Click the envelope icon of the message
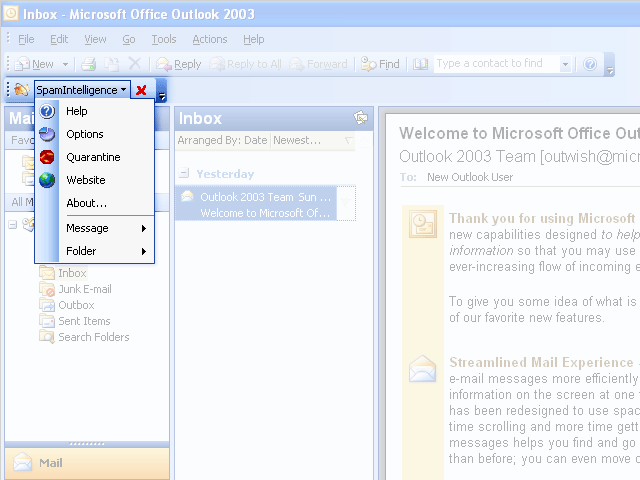The height and width of the screenshot is (480, 640). pos(187,196)
